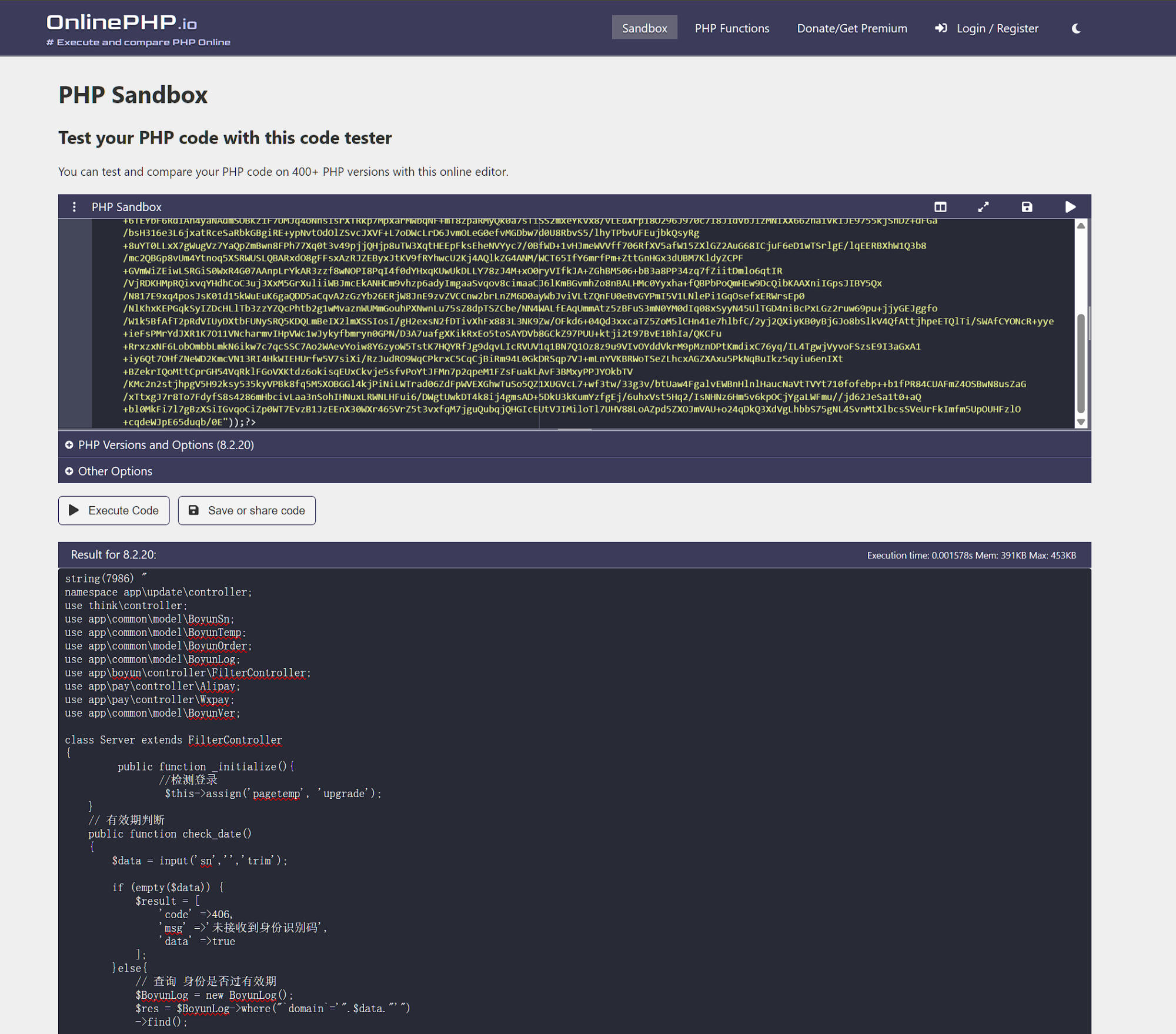Click 'public function check_date()' output line
Screen dimensions: 1176x1034
pyautogui.click(x=170, y=834)
